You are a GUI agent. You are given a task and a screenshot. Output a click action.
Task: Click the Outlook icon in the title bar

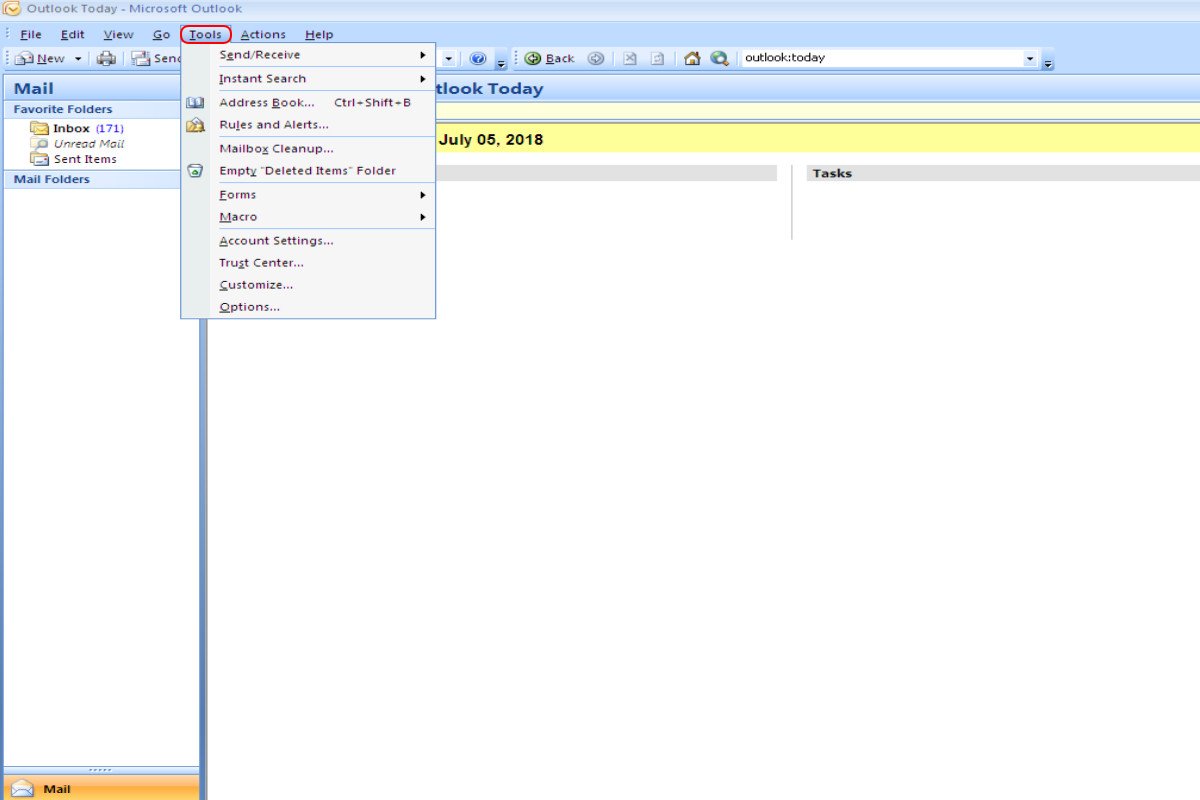pos(13,9)
